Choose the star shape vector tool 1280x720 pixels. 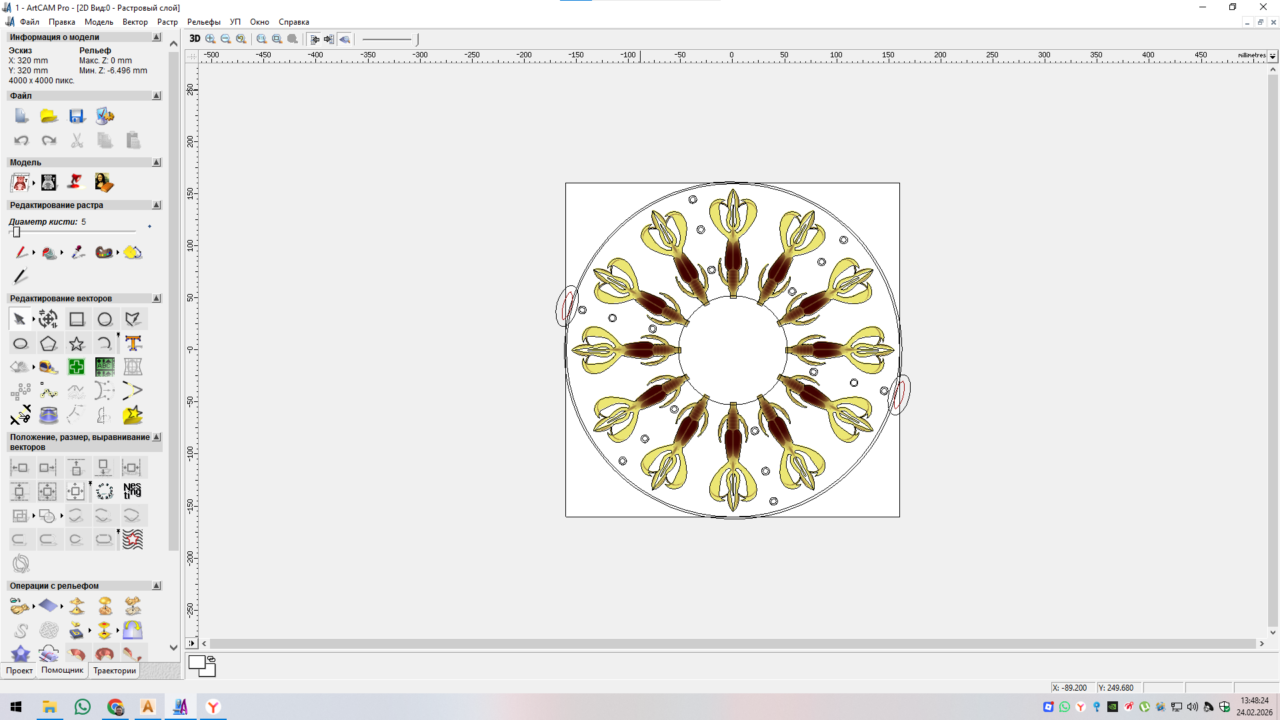pos(76,344)
